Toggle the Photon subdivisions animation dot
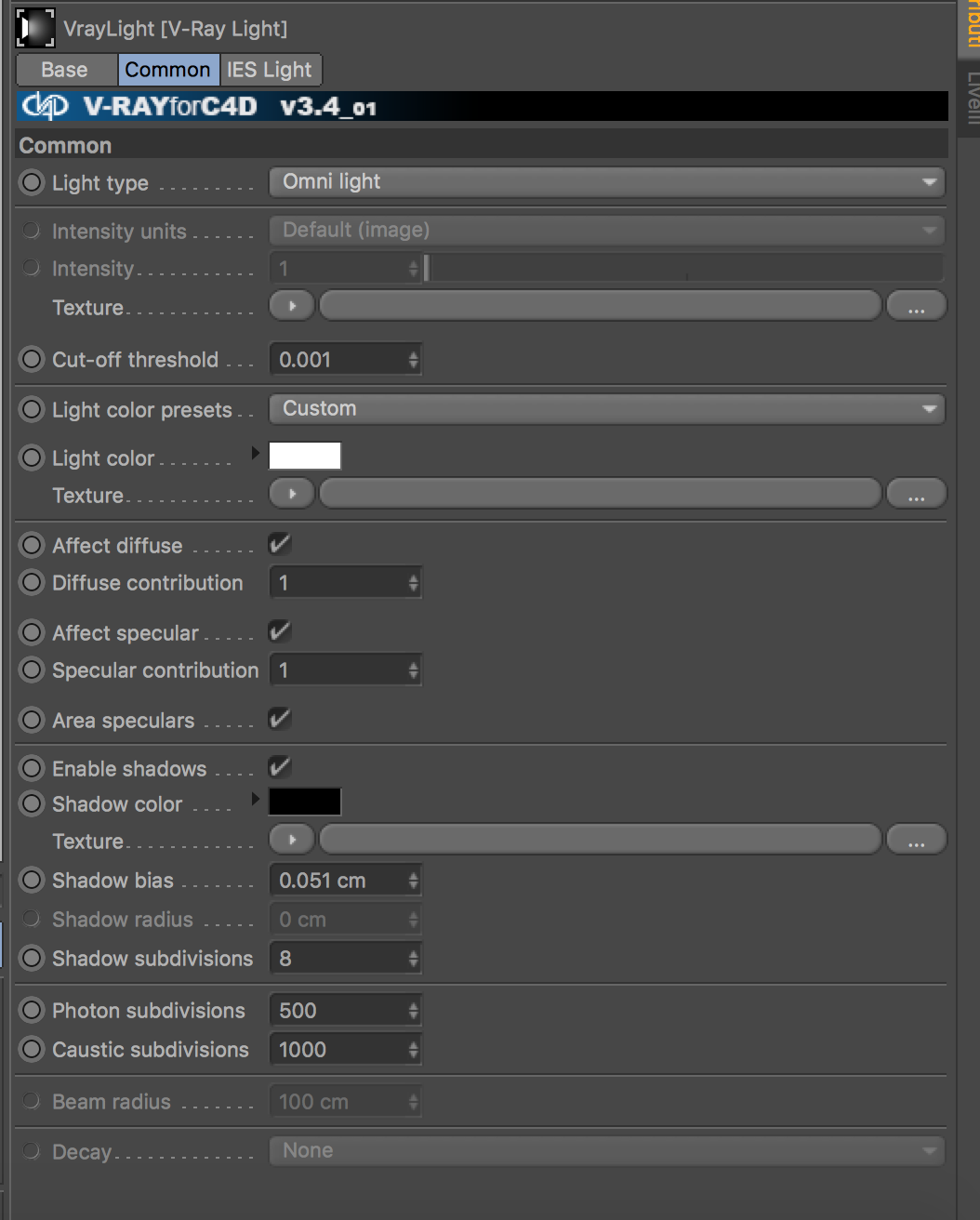 pyautogui.click(x=33, y=1010)
